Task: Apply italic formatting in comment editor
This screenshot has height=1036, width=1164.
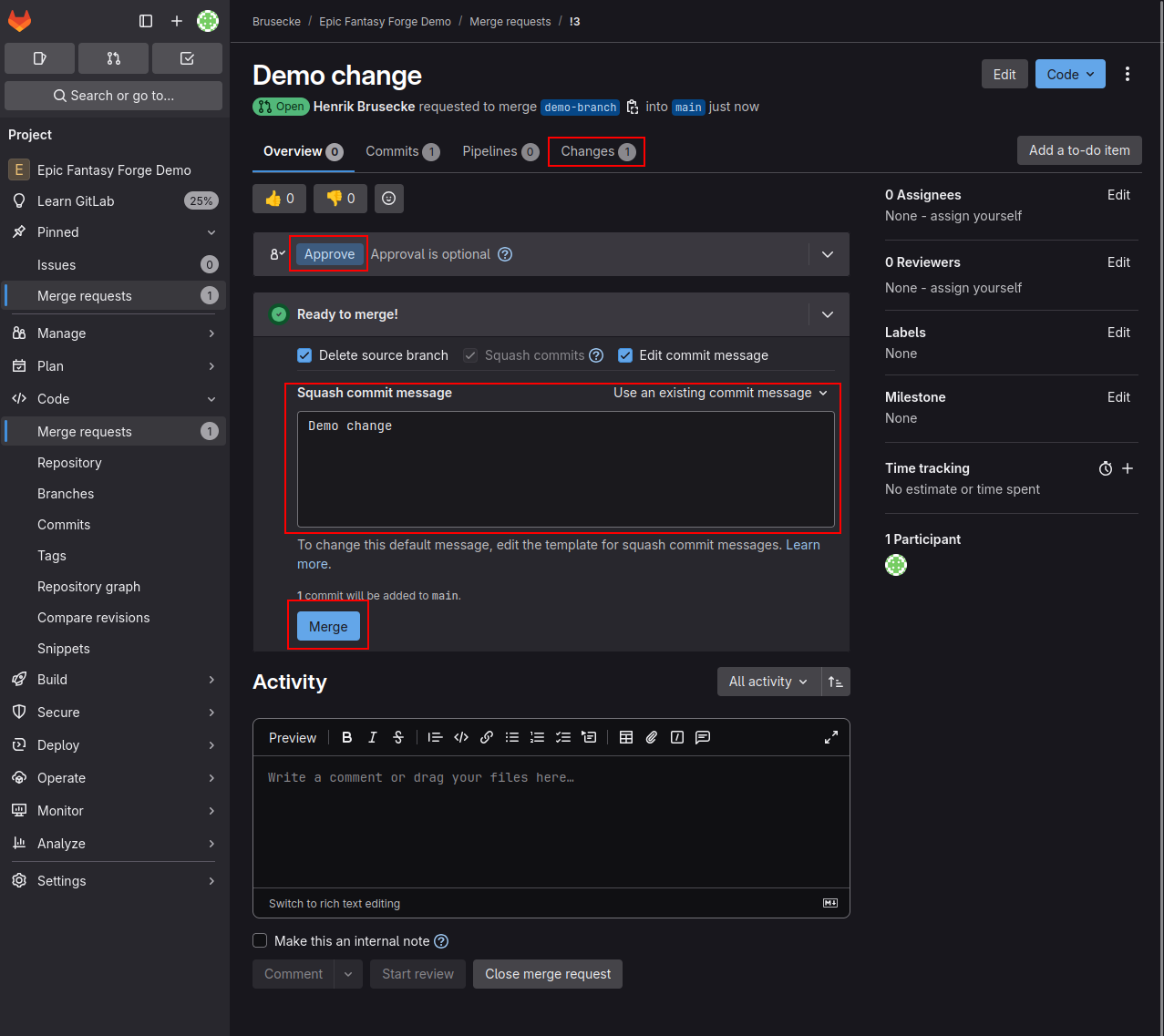Action: coord(373,737)
